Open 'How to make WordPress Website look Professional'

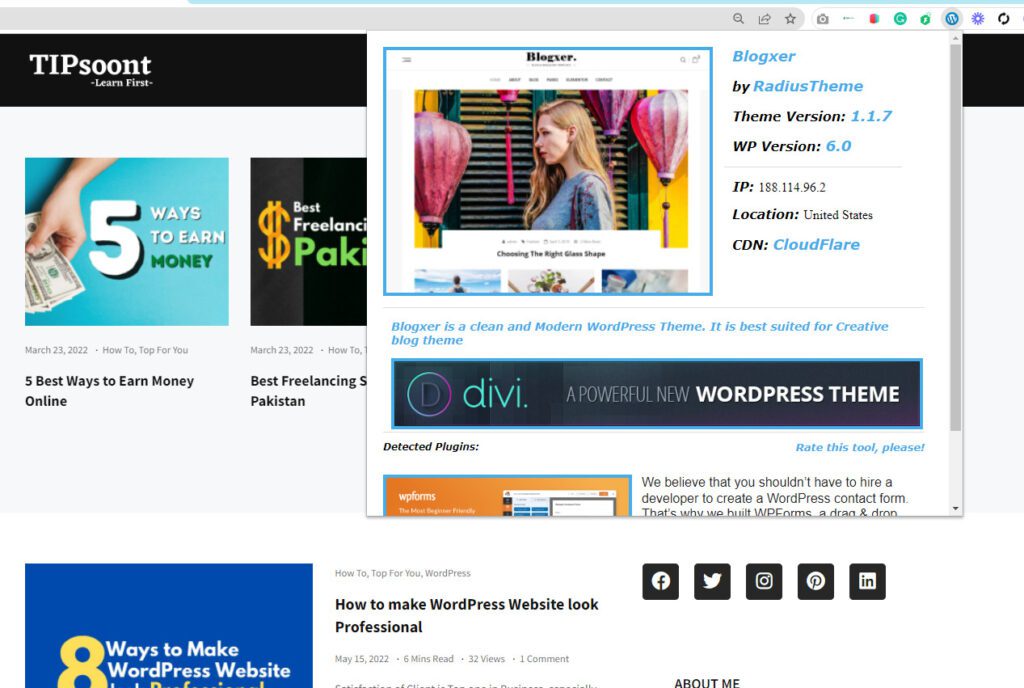(466, 616)
